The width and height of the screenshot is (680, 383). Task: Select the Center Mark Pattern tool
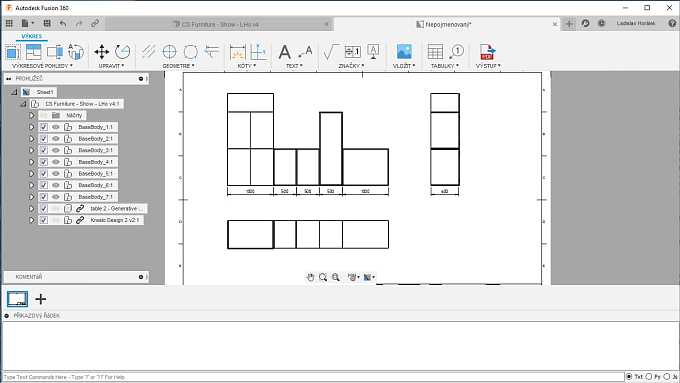[x=190, y=52]
